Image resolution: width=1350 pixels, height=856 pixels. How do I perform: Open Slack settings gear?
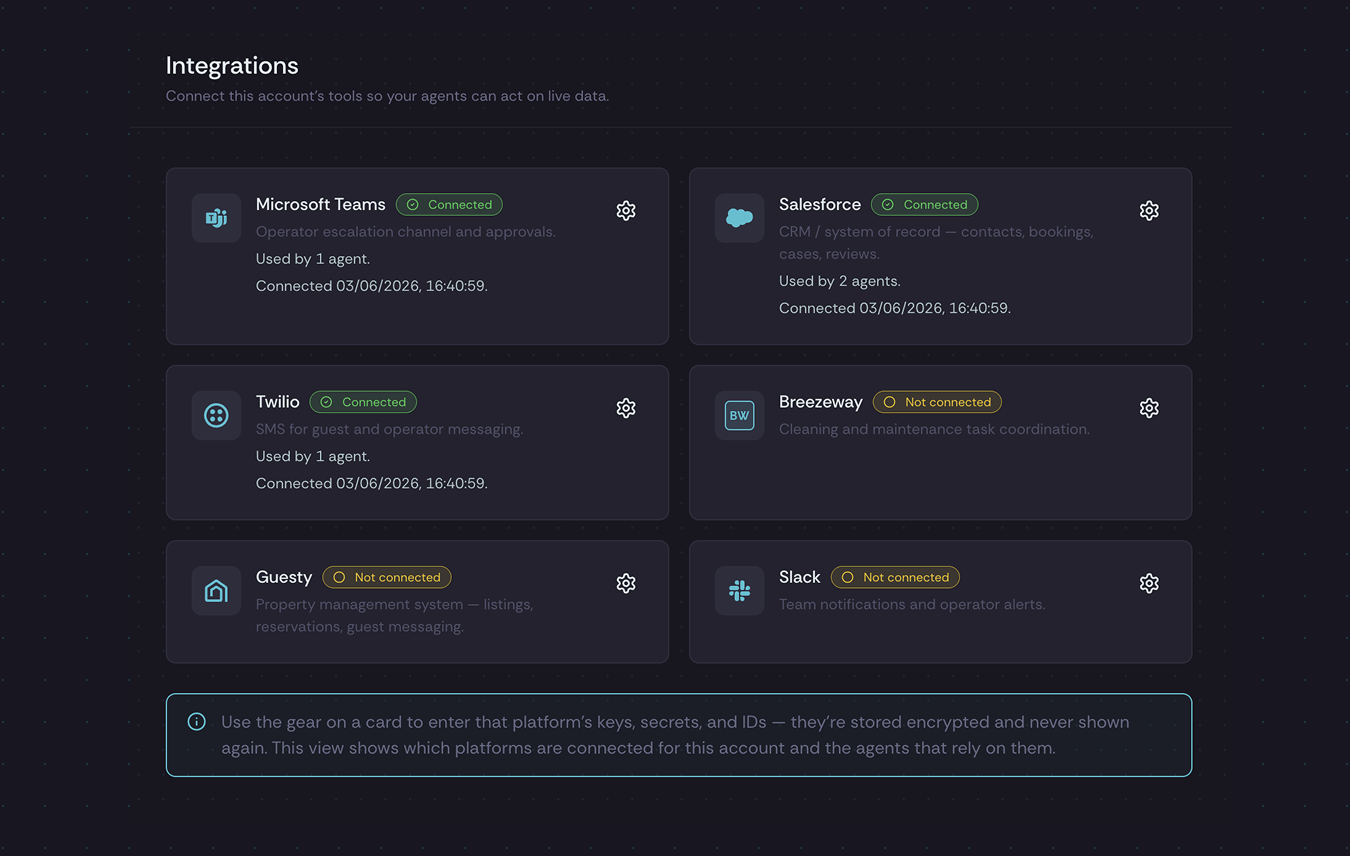click(x=1149, y=583)
